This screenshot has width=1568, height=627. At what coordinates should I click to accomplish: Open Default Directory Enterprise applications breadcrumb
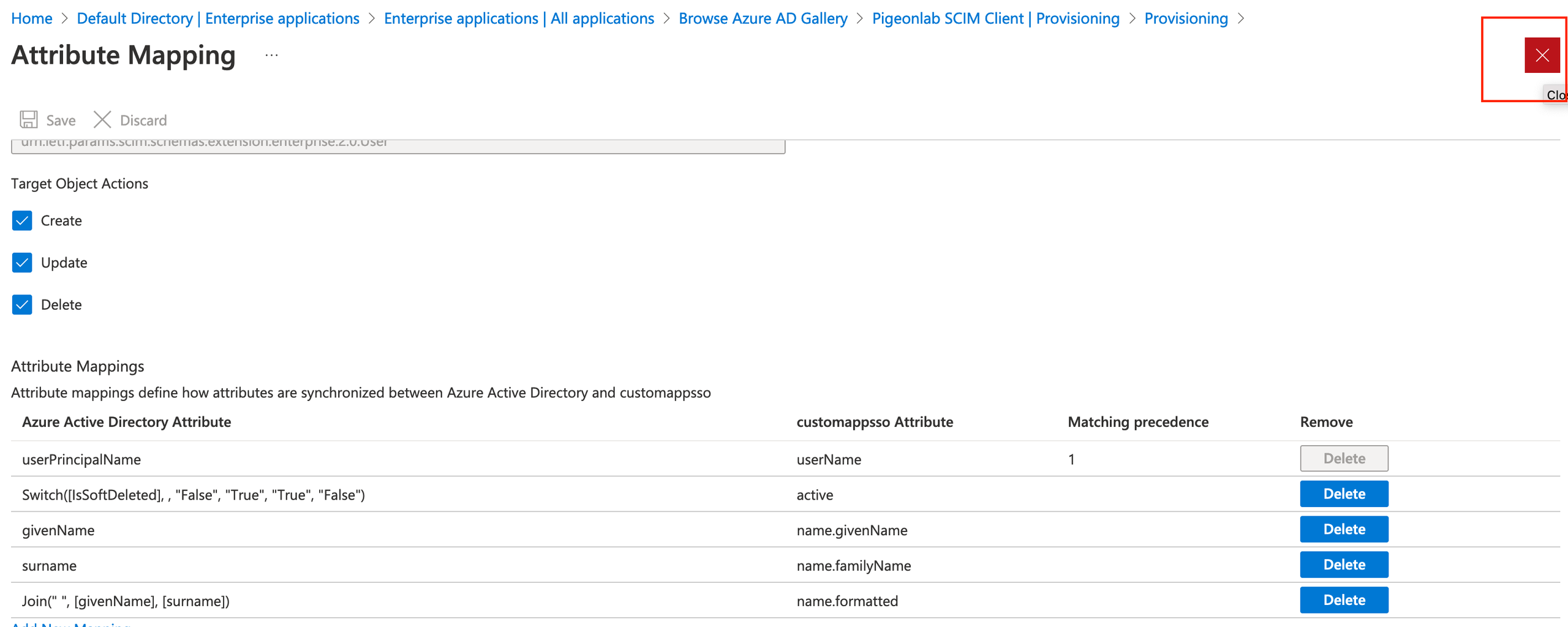pyautogui.click(x=218, y=18)
